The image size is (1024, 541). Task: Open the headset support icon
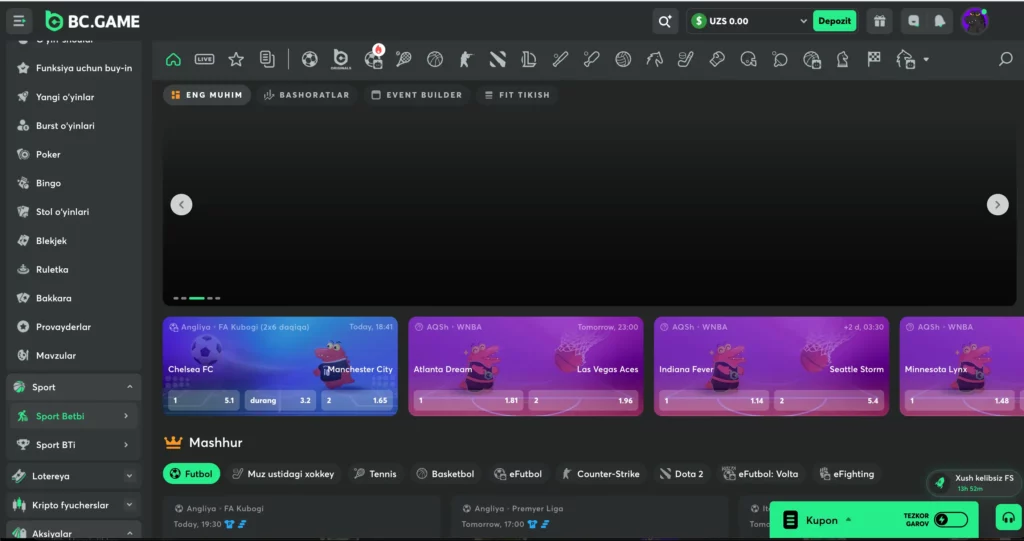[1009, 518]
